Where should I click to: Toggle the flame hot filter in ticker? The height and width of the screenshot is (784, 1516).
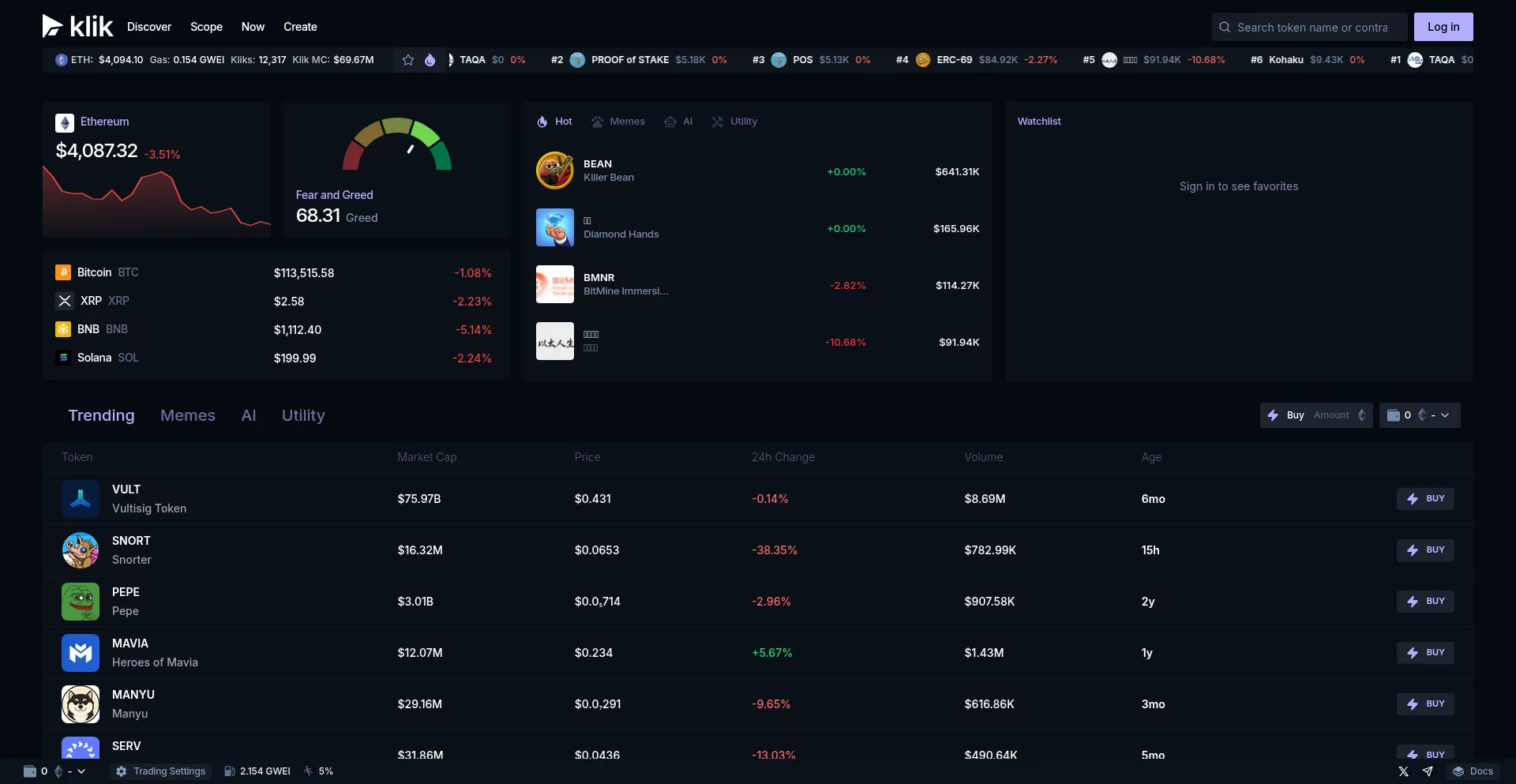pyautogui.click(x=430, y=60)
